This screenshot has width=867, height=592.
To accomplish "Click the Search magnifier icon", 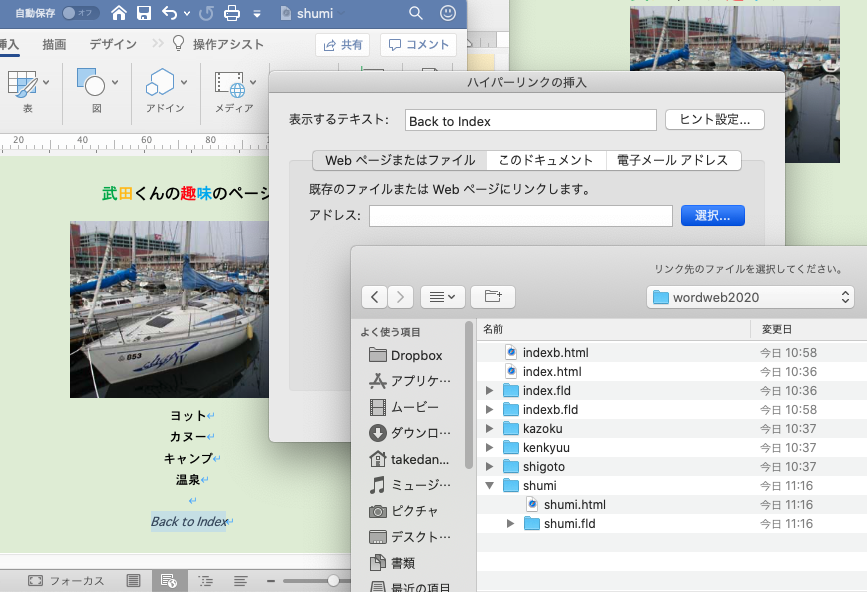I will 416,13.
